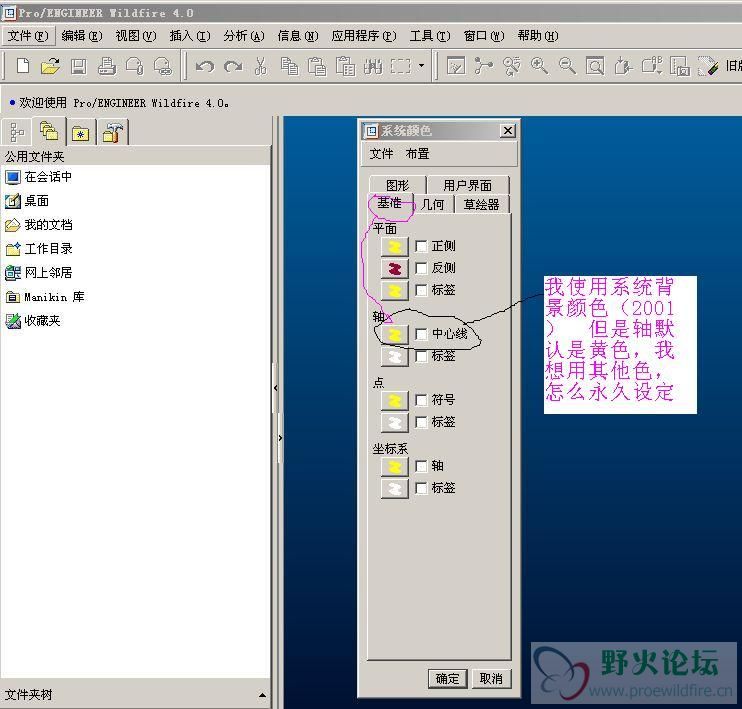Image resolution: width=742 pixels, height=709 pixels.
Task: Click the Zoom Out magnifier
Action: pyautogui.click(x=567, y=66)
